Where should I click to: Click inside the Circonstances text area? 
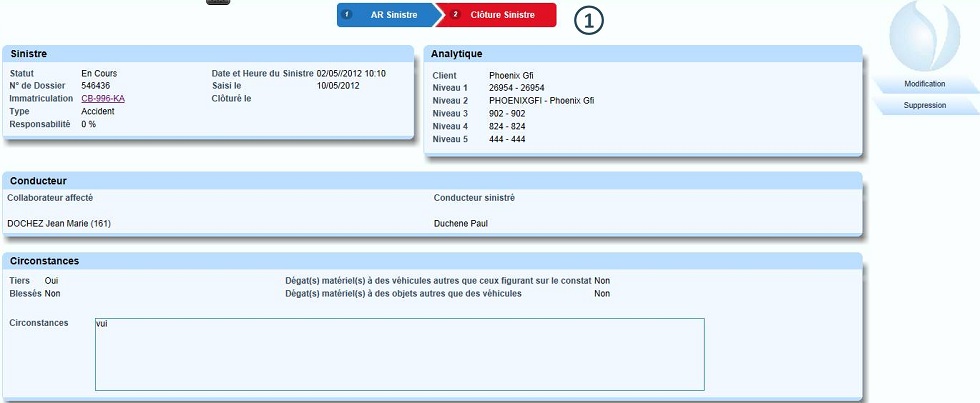[399, 354]
